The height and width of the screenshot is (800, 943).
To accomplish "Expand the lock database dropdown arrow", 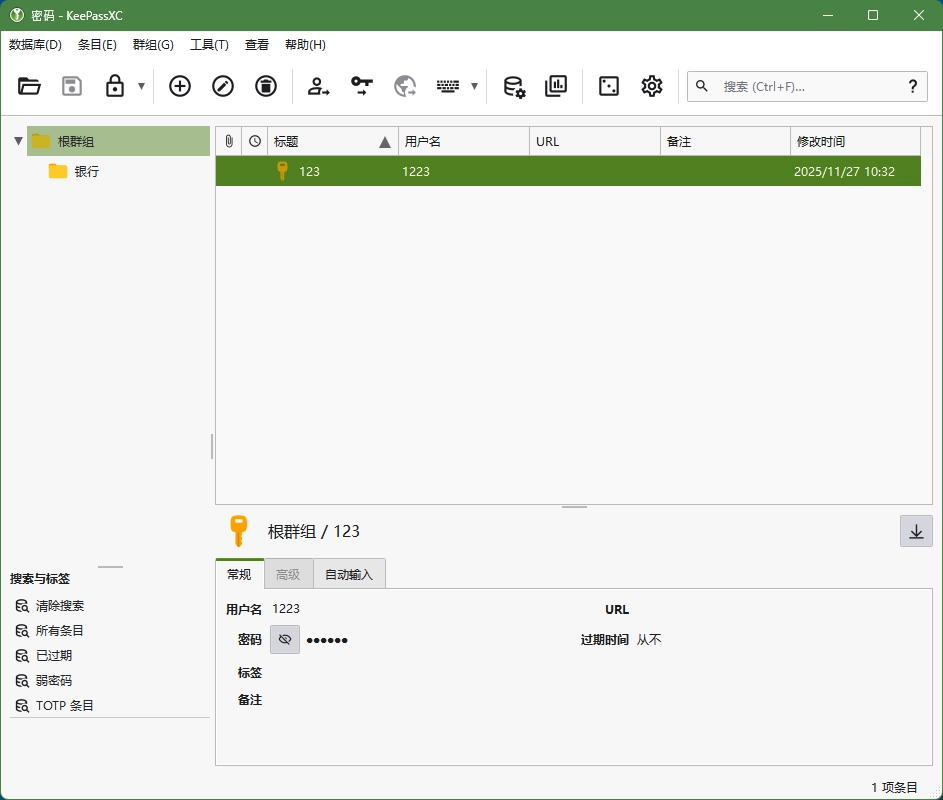I will [141, 86].
